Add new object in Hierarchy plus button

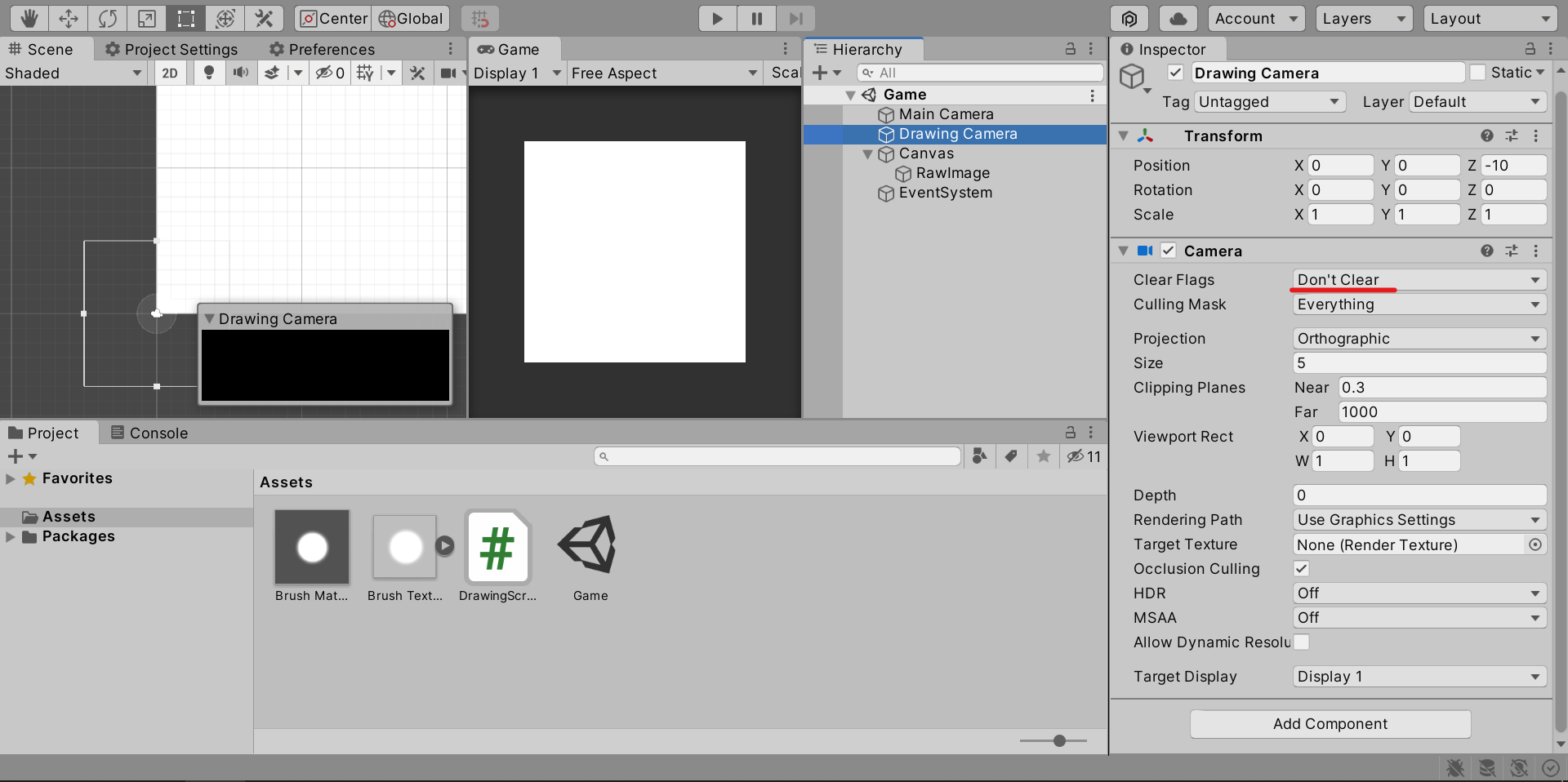point(826,73)
